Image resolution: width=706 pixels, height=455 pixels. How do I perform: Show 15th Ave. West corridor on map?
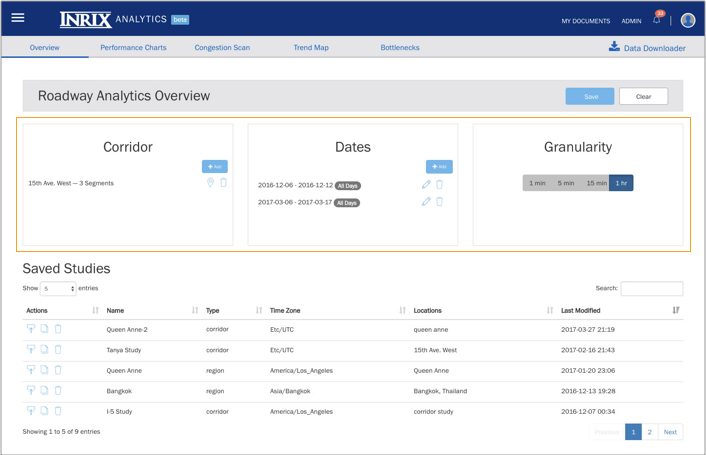(210, 182)
